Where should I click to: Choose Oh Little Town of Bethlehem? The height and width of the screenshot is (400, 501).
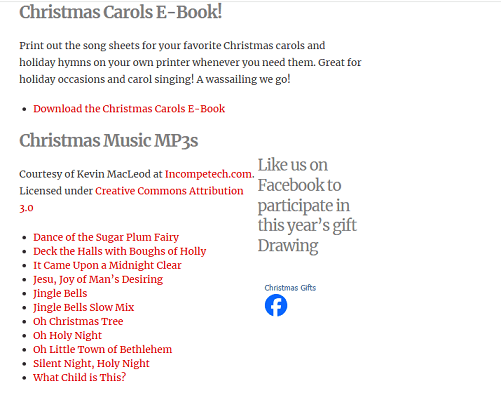[x=102, y=349]
